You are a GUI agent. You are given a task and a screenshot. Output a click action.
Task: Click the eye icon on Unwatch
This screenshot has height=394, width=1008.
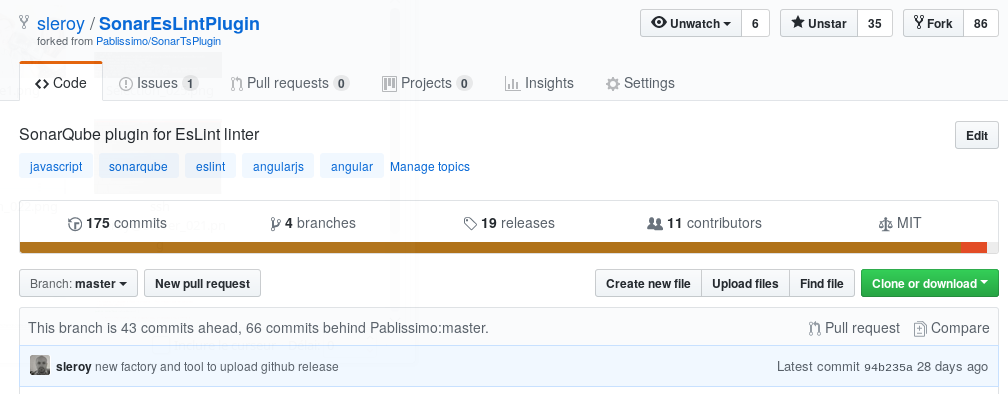tap(659, 22)
